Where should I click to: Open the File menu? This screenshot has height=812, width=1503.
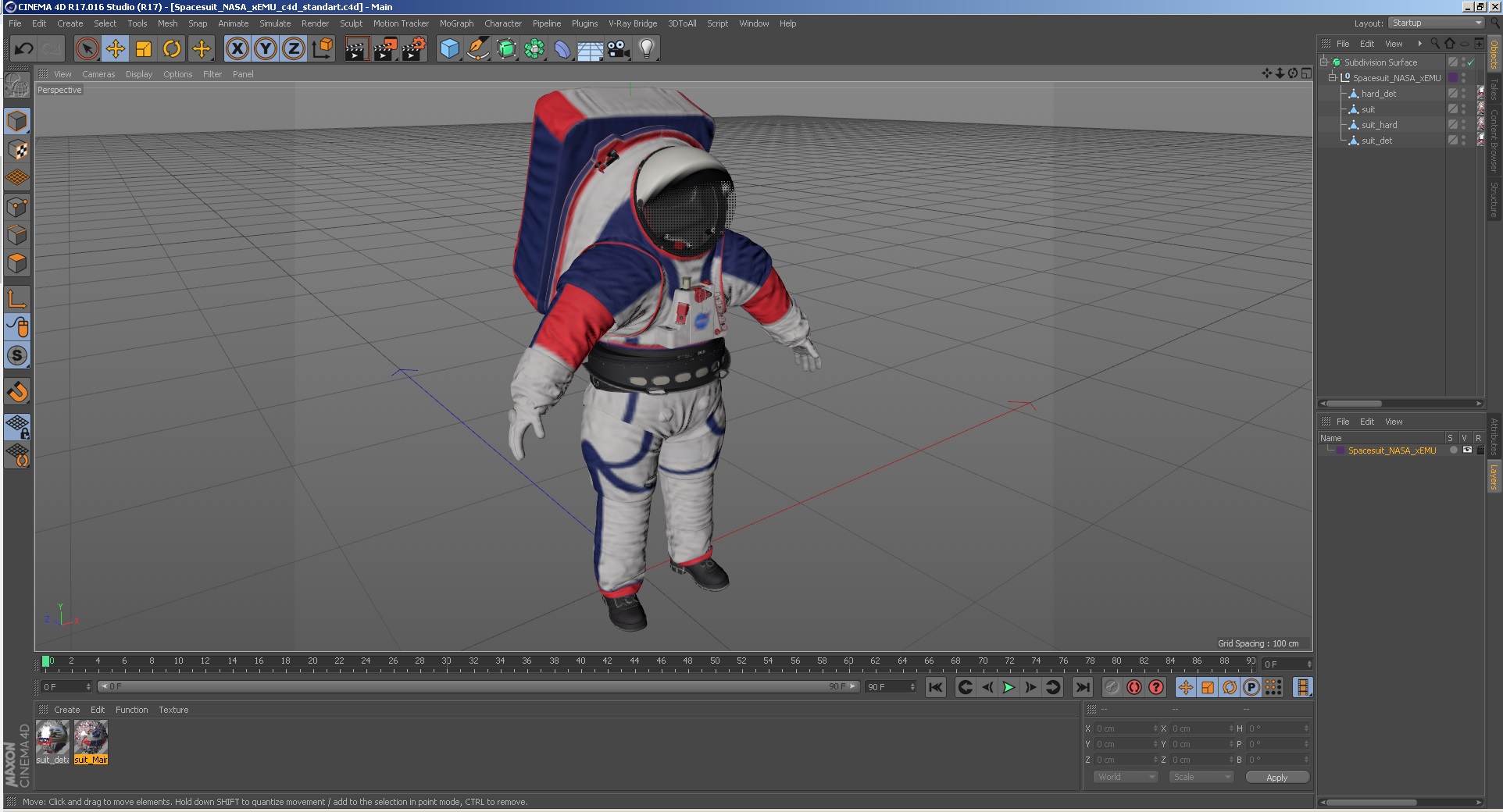point(15,23)
